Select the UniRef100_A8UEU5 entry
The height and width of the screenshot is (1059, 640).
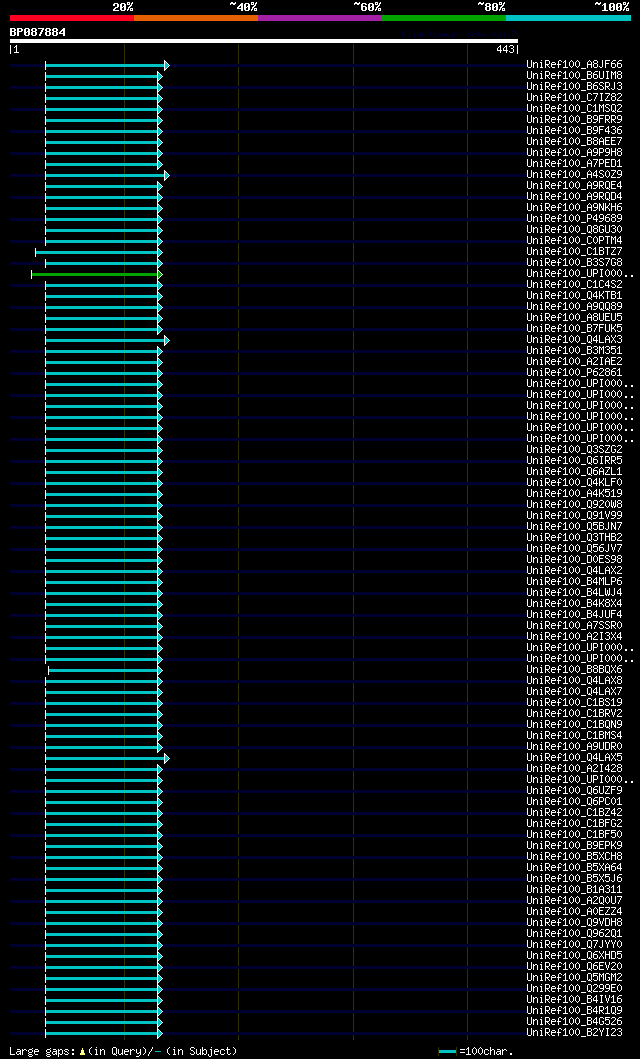[575, 317]
